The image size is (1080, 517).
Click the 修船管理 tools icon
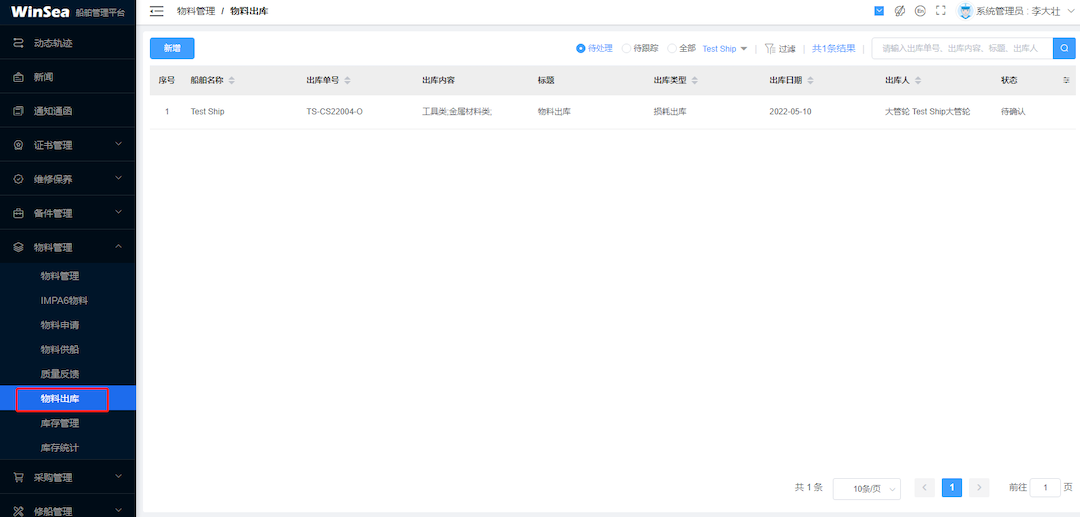(x=19, y=511)
